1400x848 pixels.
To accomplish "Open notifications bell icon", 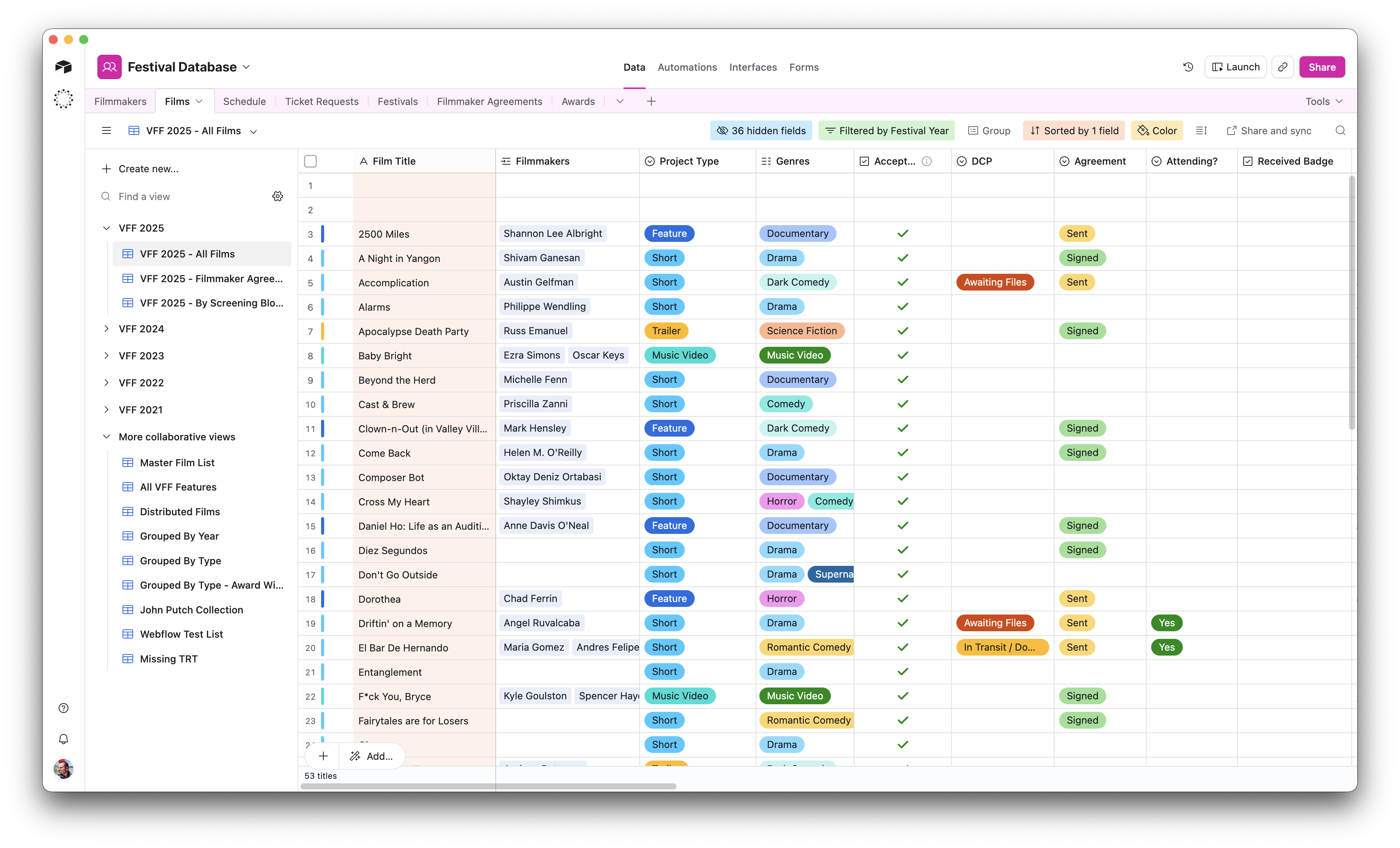I will (x=64, y=738).
